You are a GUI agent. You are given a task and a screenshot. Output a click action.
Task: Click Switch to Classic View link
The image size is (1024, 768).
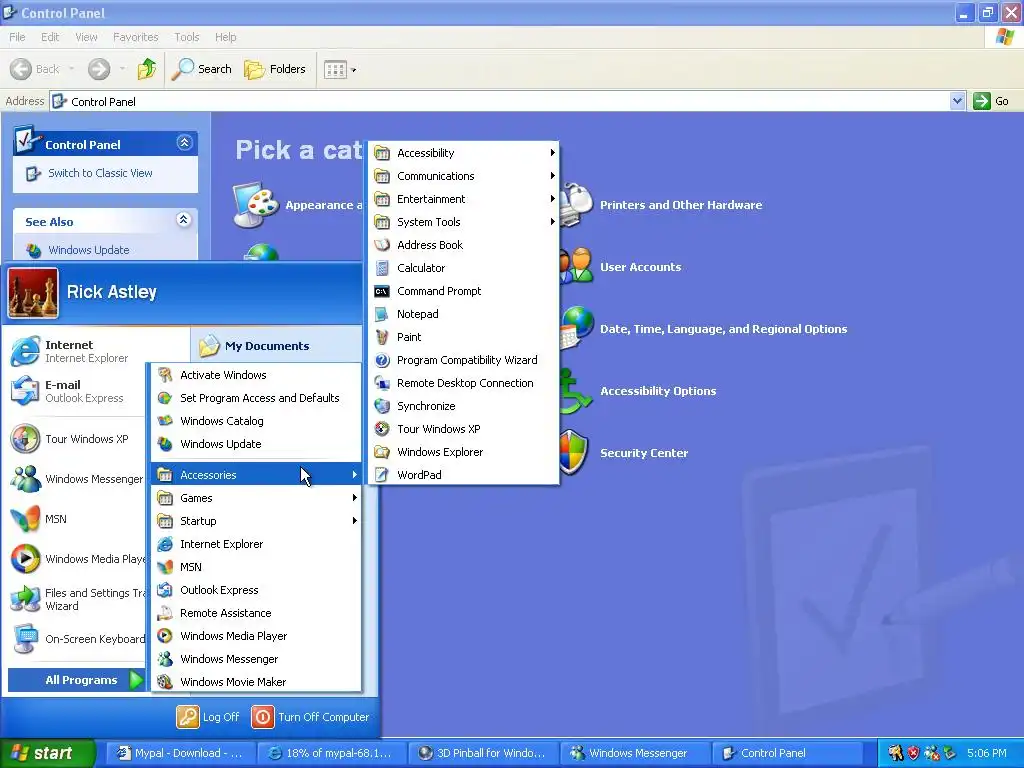(100, 173)
